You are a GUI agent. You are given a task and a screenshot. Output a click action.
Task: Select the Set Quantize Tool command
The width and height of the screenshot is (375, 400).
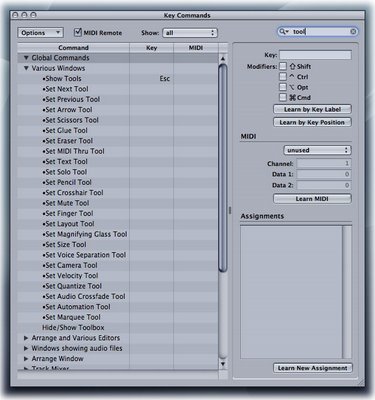pos(72,286)
